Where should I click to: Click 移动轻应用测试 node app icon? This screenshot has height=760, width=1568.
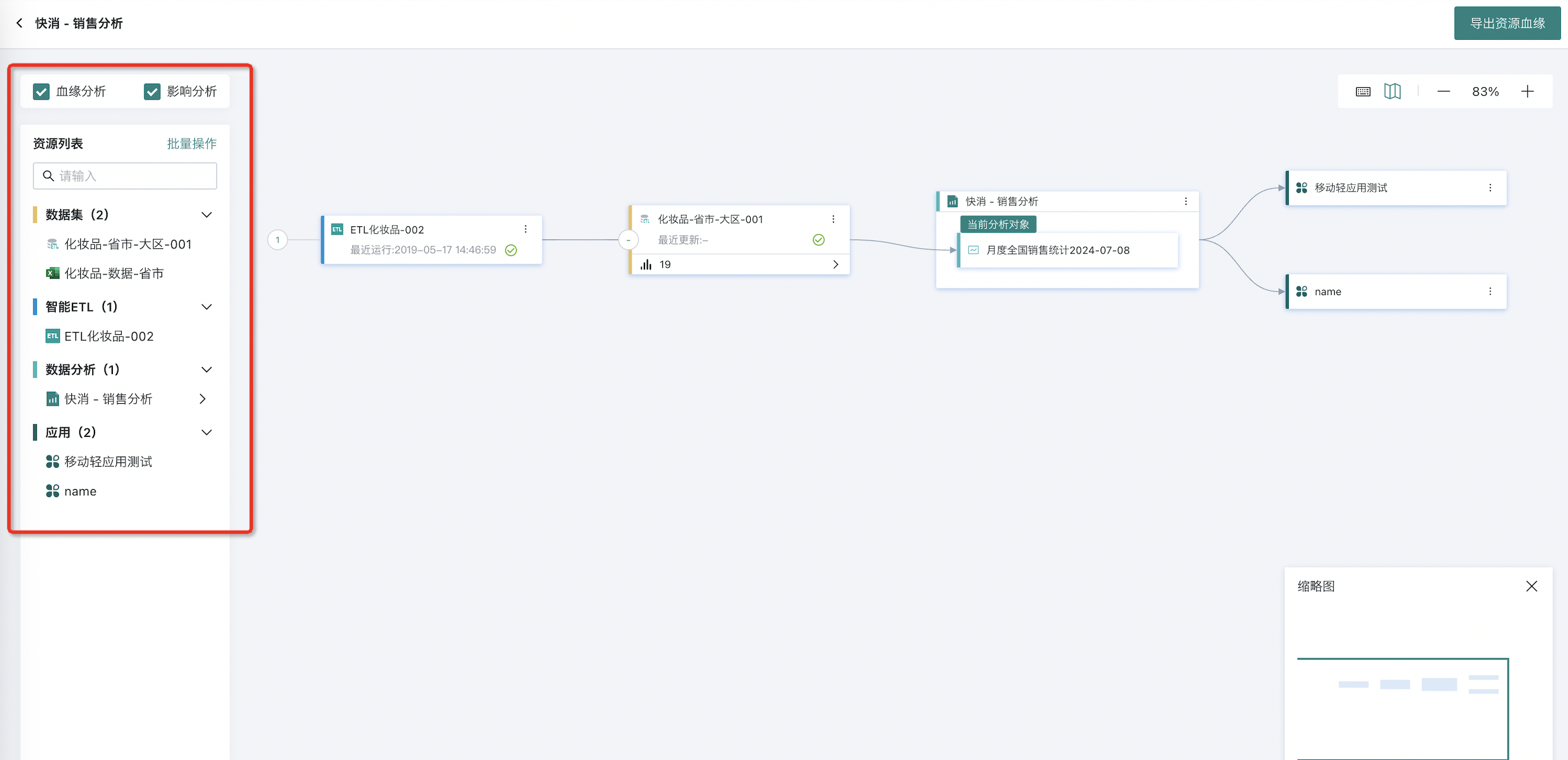click(1301, 188)
